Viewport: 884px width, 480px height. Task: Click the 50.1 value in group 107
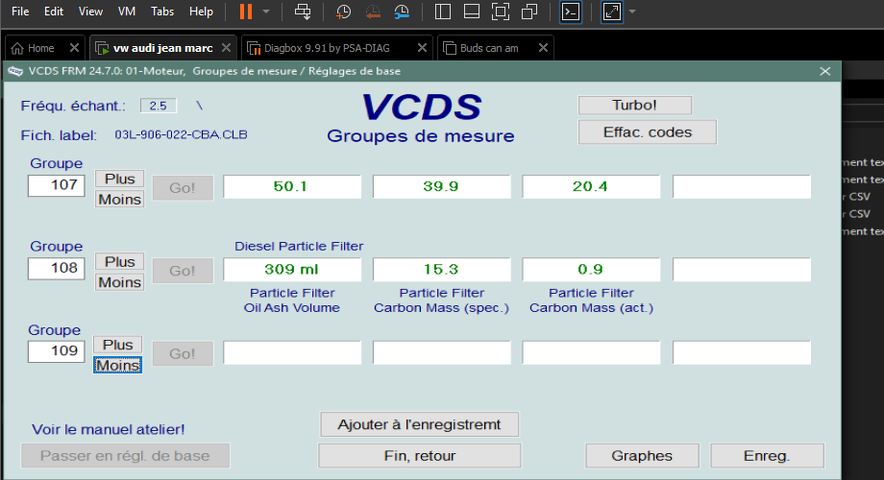pyautogui.click(x=292, y=187)
